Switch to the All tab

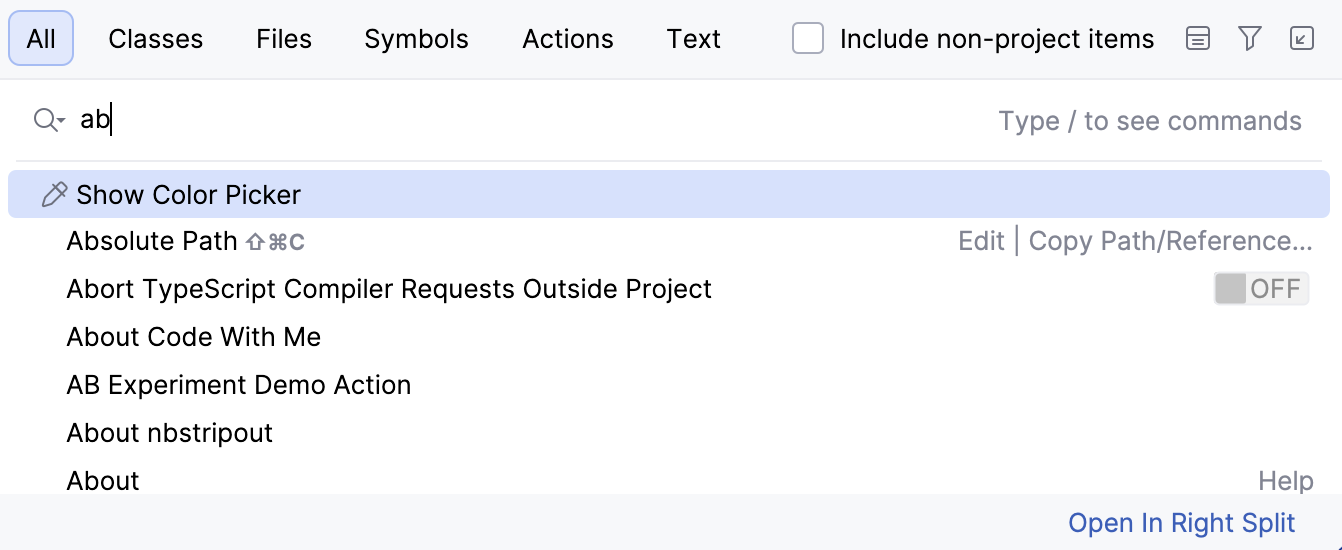pos(41,39)
